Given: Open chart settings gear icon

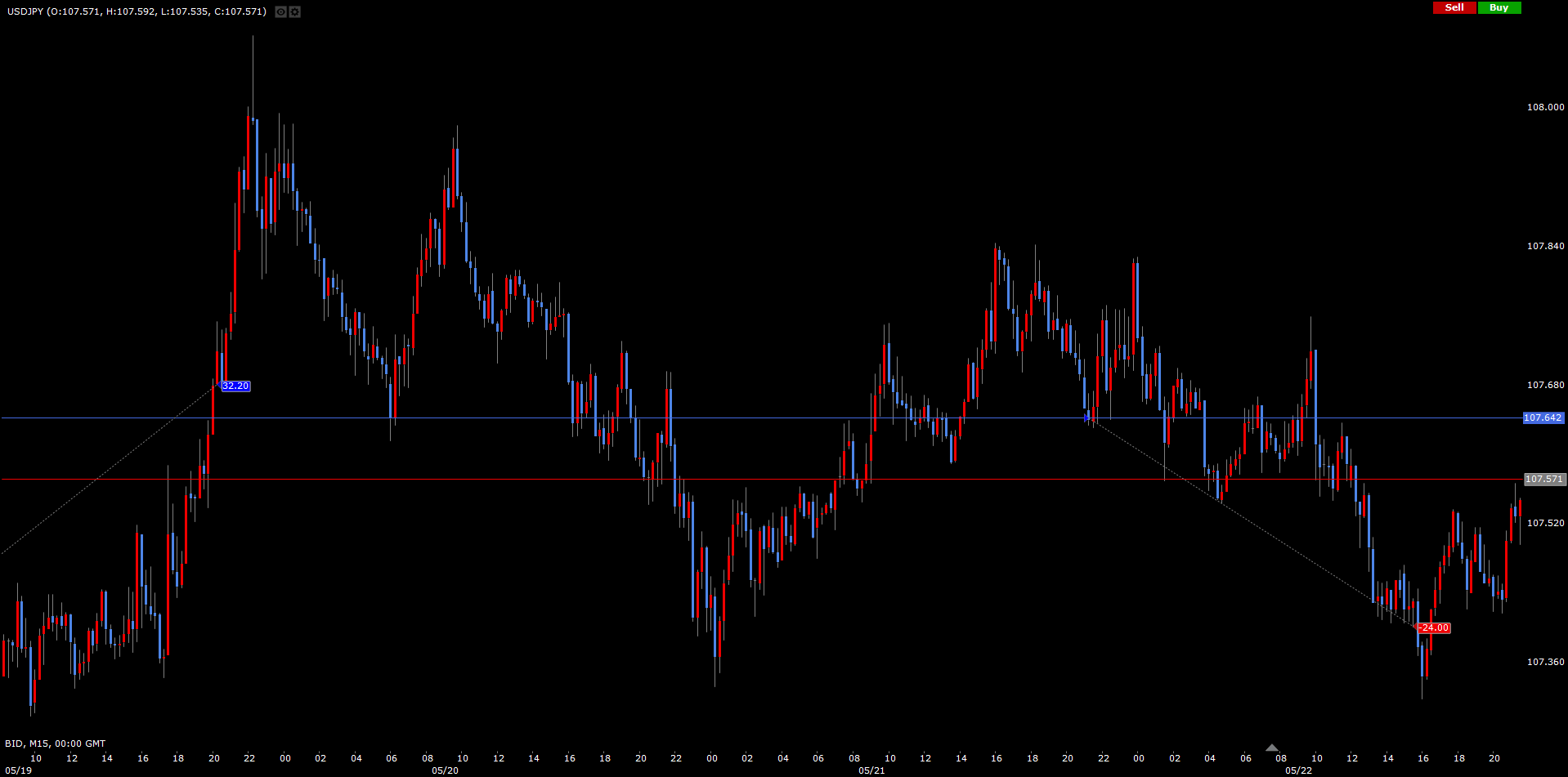Looking at the screenshot, I should [x=294, y=12].
